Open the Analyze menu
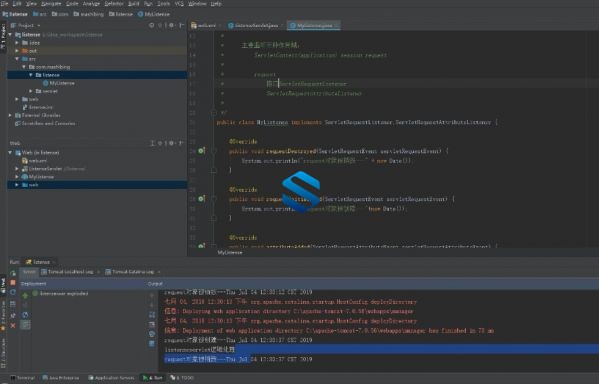 click(x=91, y=3)
